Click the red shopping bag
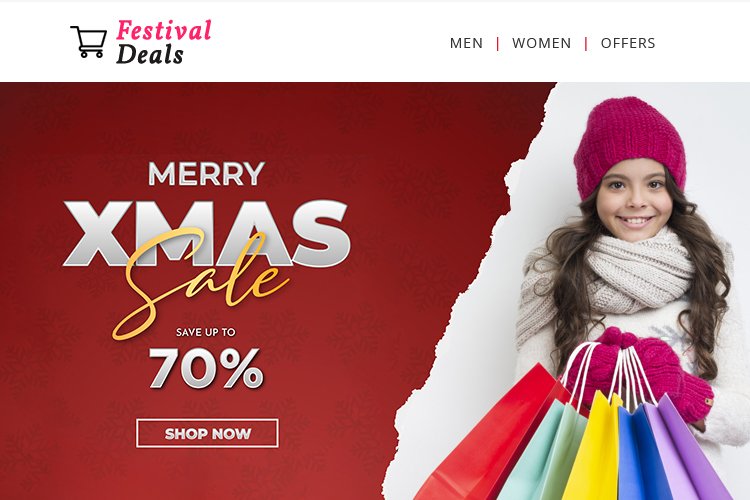750x500 pixels. click(493, 440)
